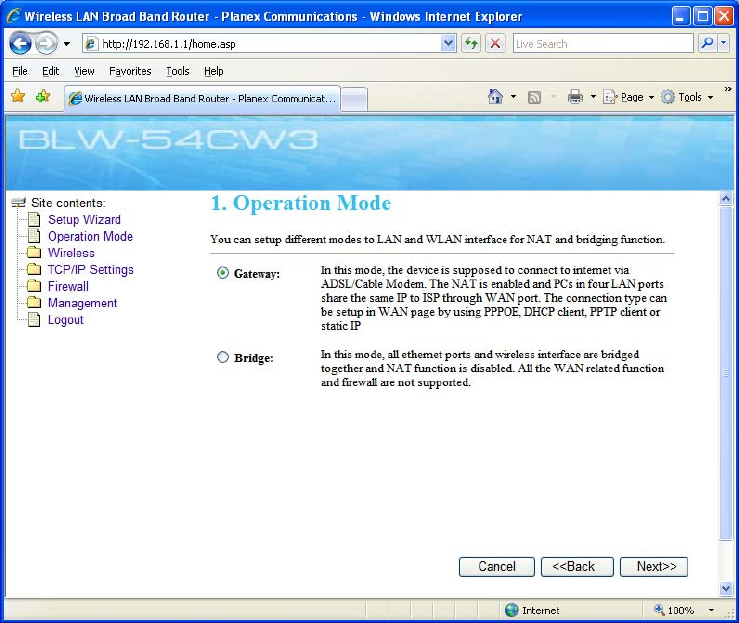Open the Tools gear toolbar menu
The width and height of the screenshot is (739, 623).
687,97
